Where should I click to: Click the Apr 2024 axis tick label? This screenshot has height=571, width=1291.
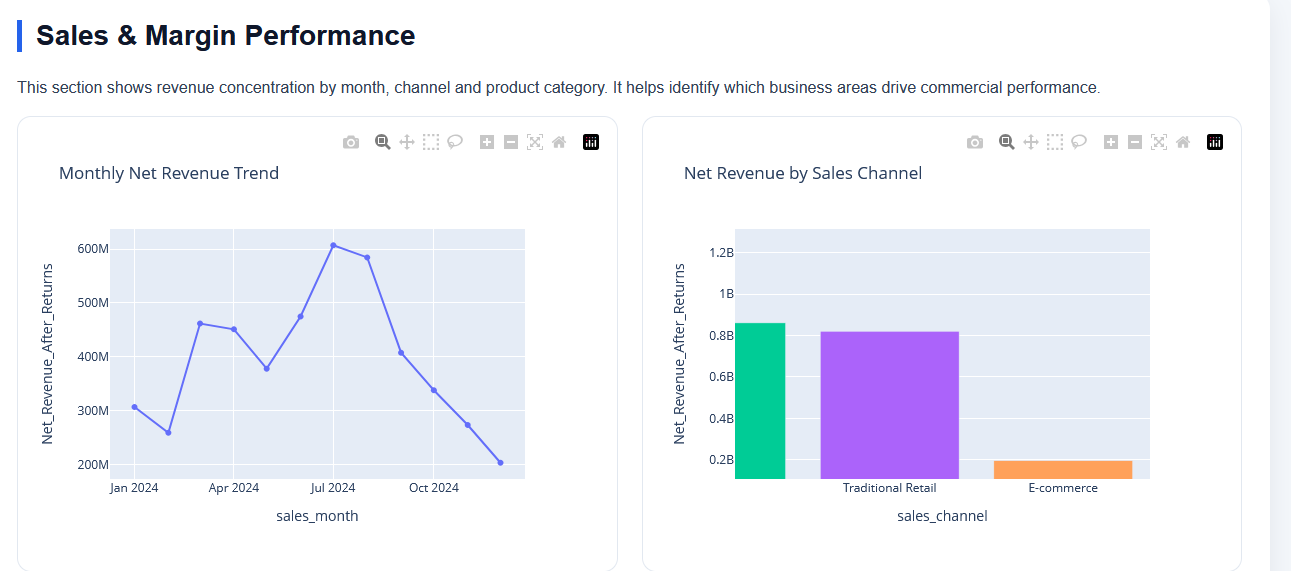coord(234,488)
